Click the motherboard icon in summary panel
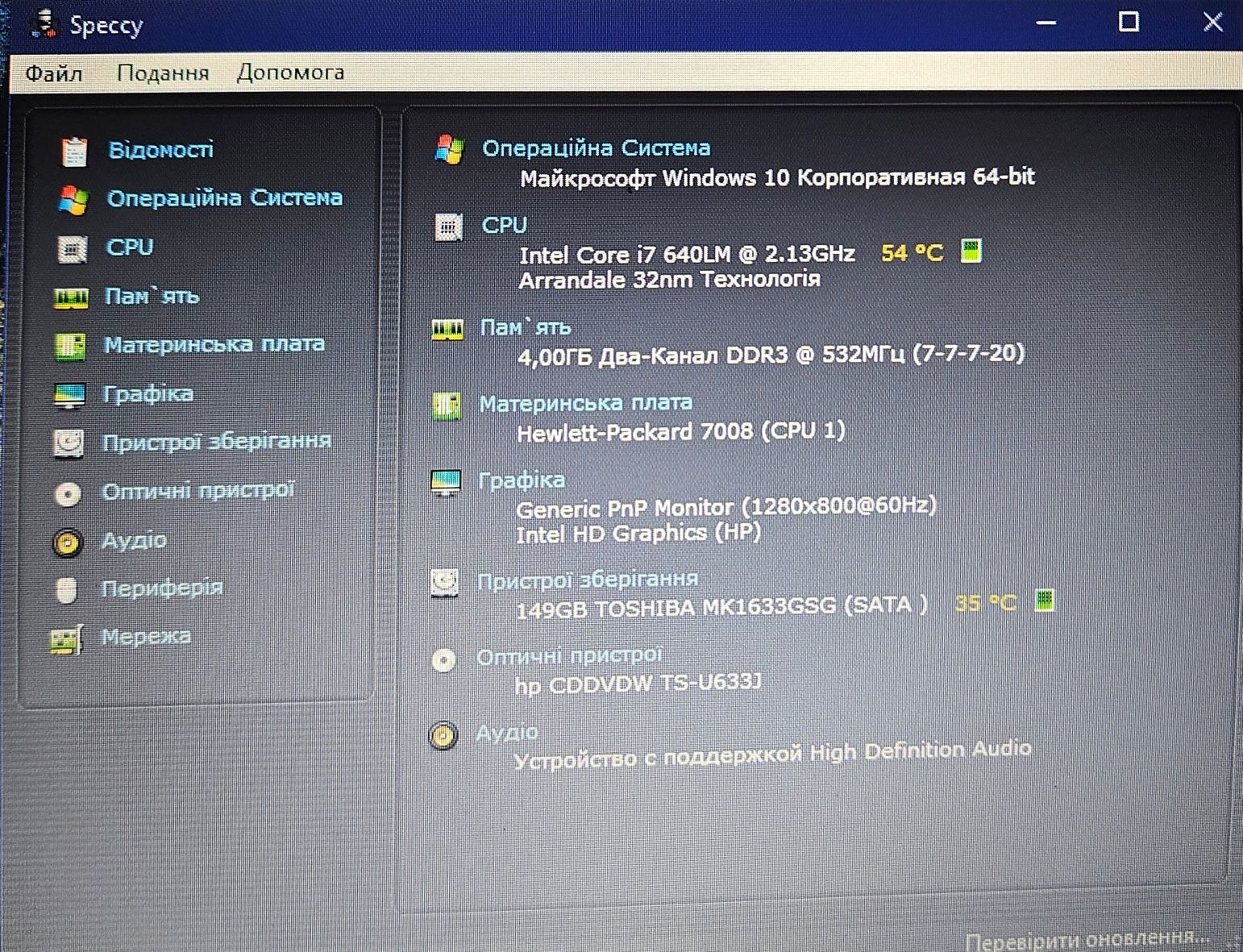This screenshot has height=952, width=1243. [x=447, y=405]
